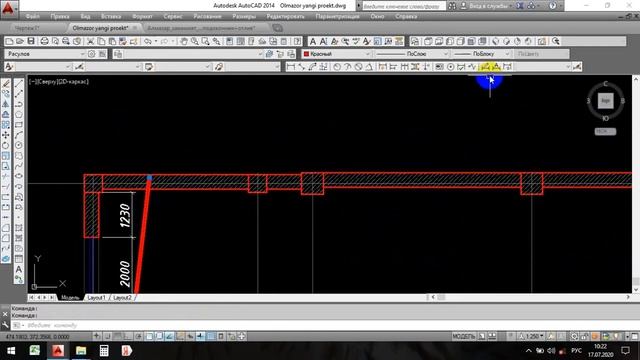The width and height of the screenshot is (640, 360).
Task: Open the Файл menu
Action: click(32, 16)
